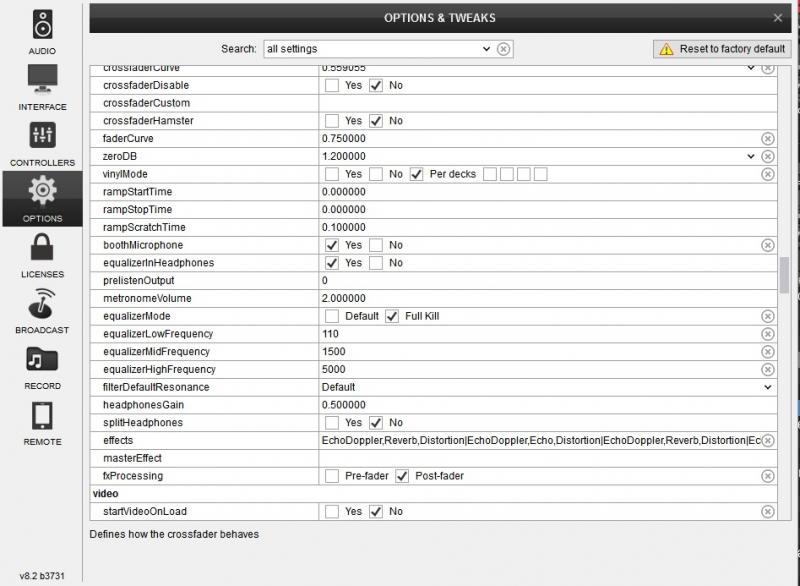Edit the headphonesGain value 0.500000
The width and height of the screenshot is (800, 586).
click(x=344, y=405)
